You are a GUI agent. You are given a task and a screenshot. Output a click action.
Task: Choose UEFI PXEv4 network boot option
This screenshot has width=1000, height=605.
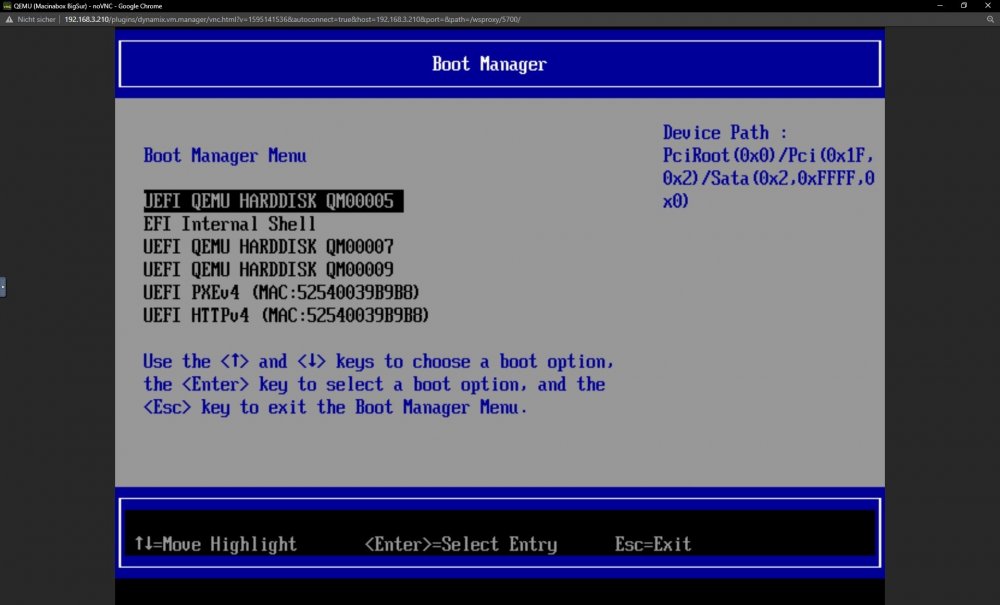(x=281, y=293)
